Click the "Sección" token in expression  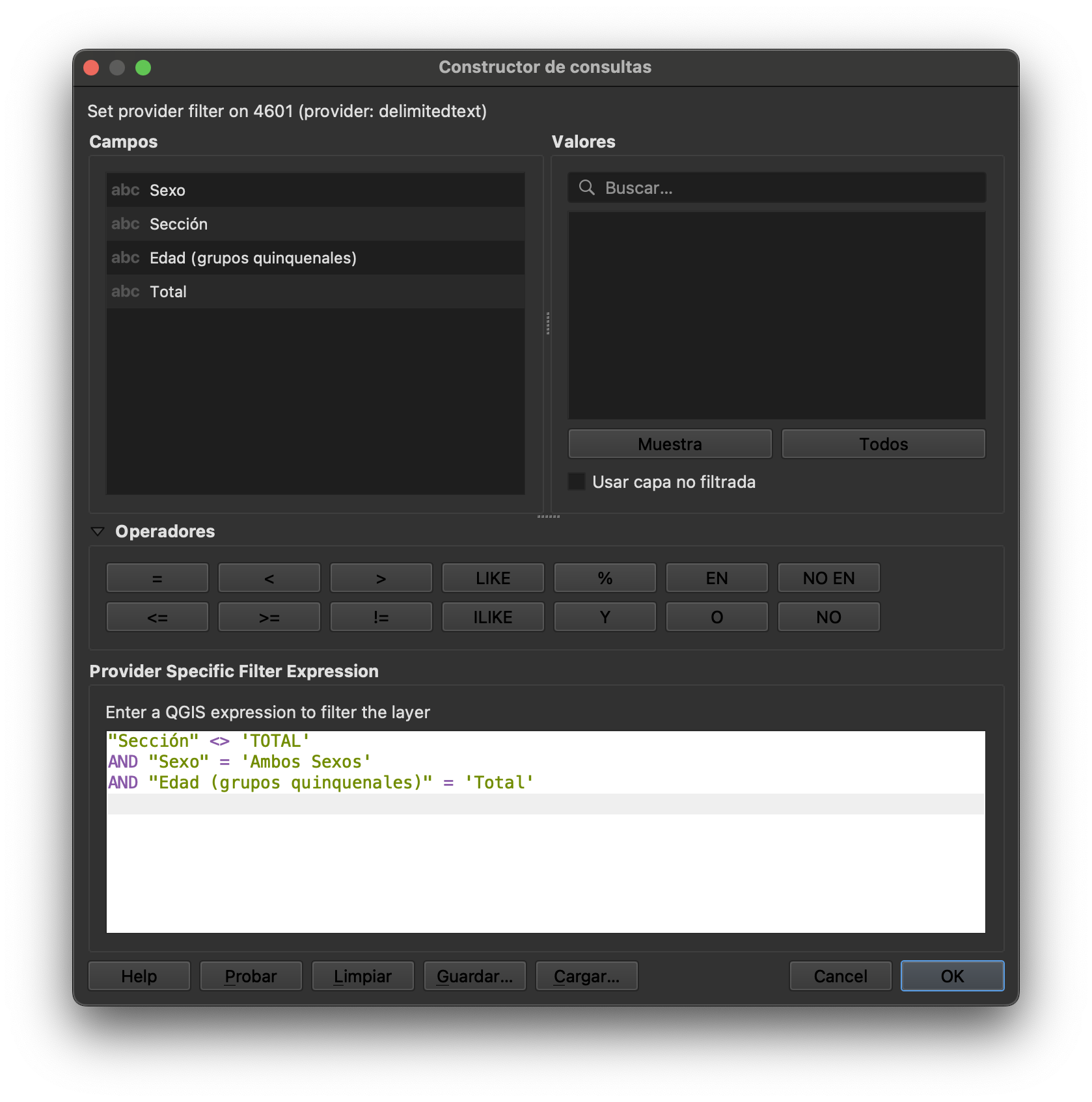coord(154,741)
